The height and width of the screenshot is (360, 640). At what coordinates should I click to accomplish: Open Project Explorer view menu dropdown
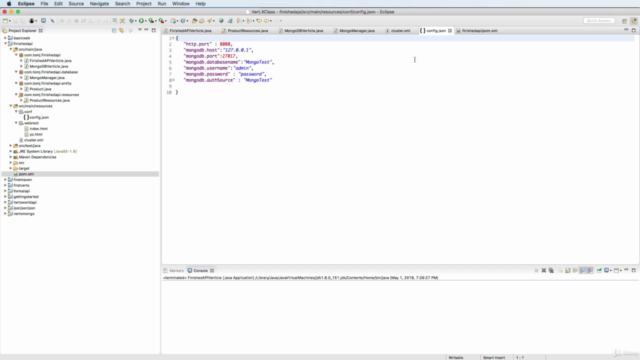click(x=140, y=30)
